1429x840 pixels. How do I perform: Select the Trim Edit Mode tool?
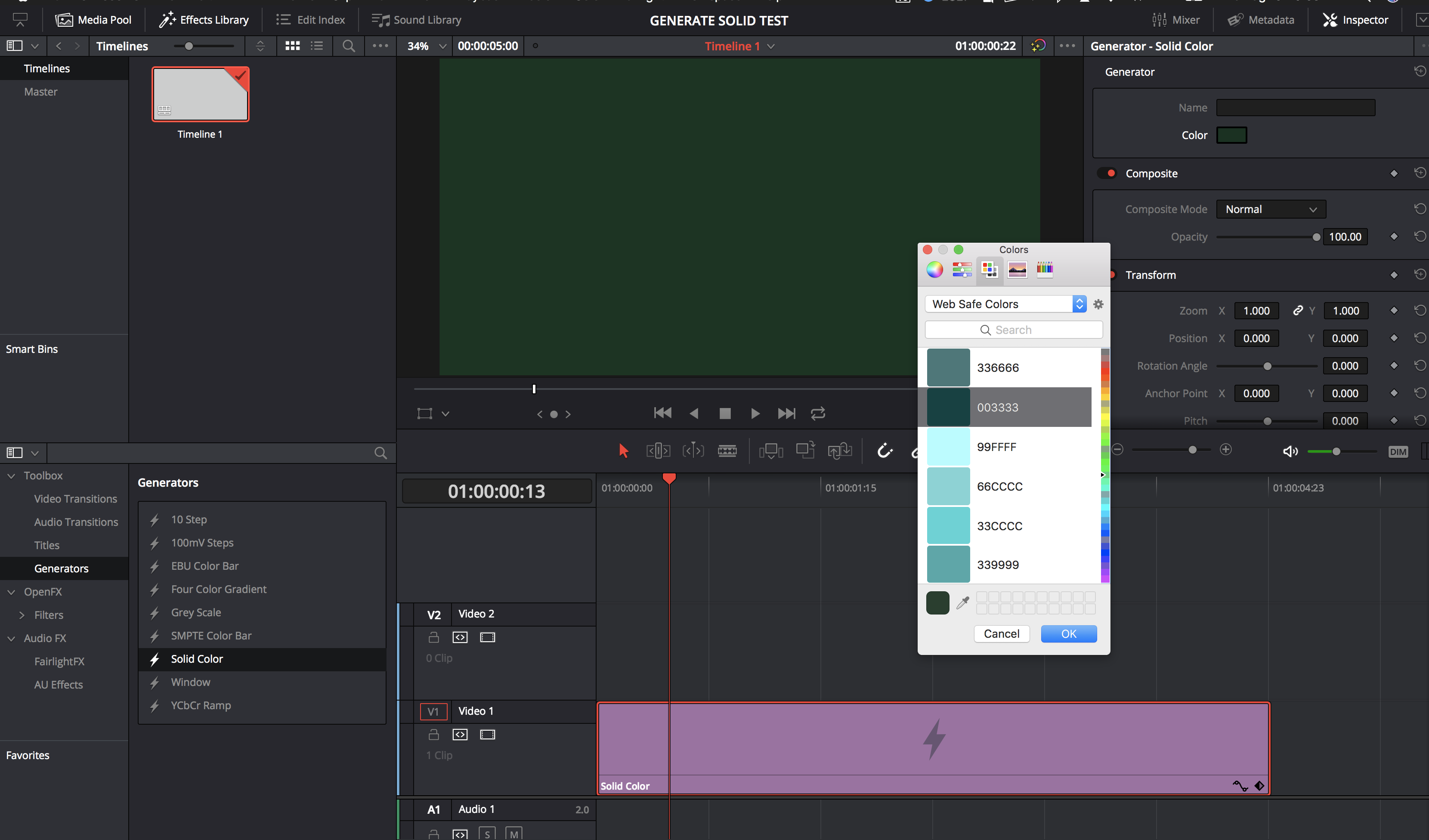click(658, 451)
